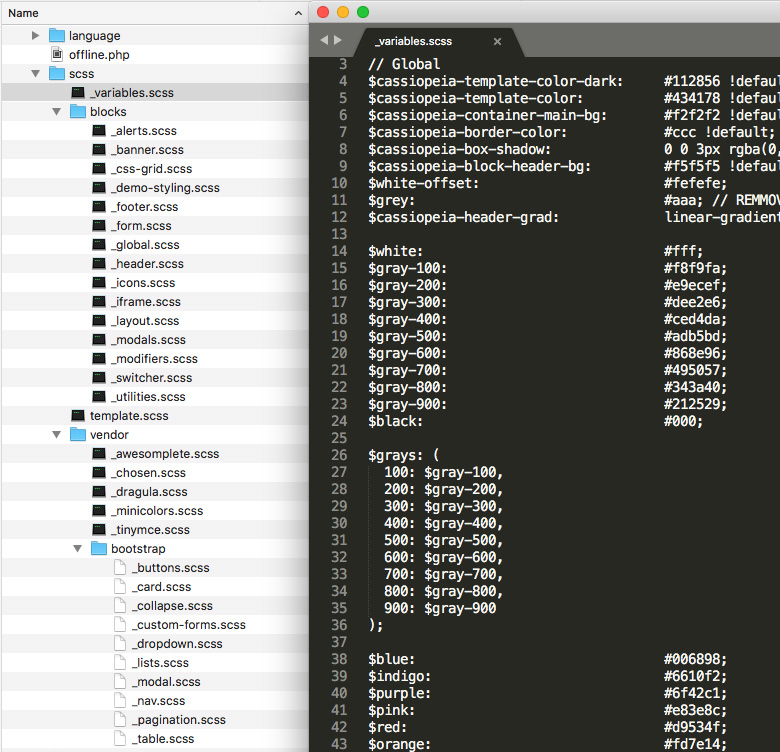Click the template.scss file icon
The height and width of the screenshot is (752, 780).
point(78,415)
